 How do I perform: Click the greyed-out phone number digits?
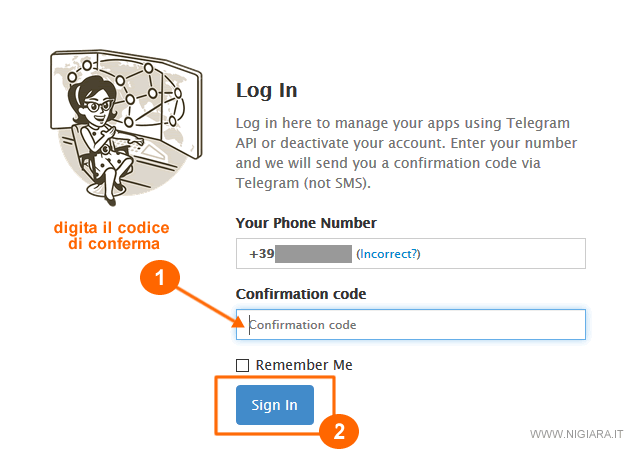(x=313, y=254)
